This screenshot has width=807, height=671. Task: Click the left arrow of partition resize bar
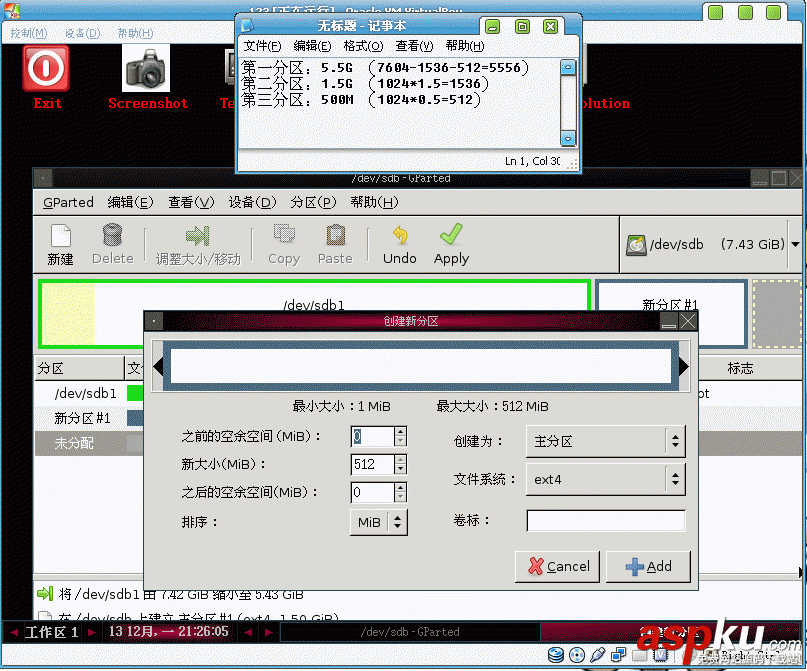[x=158, y=366]
